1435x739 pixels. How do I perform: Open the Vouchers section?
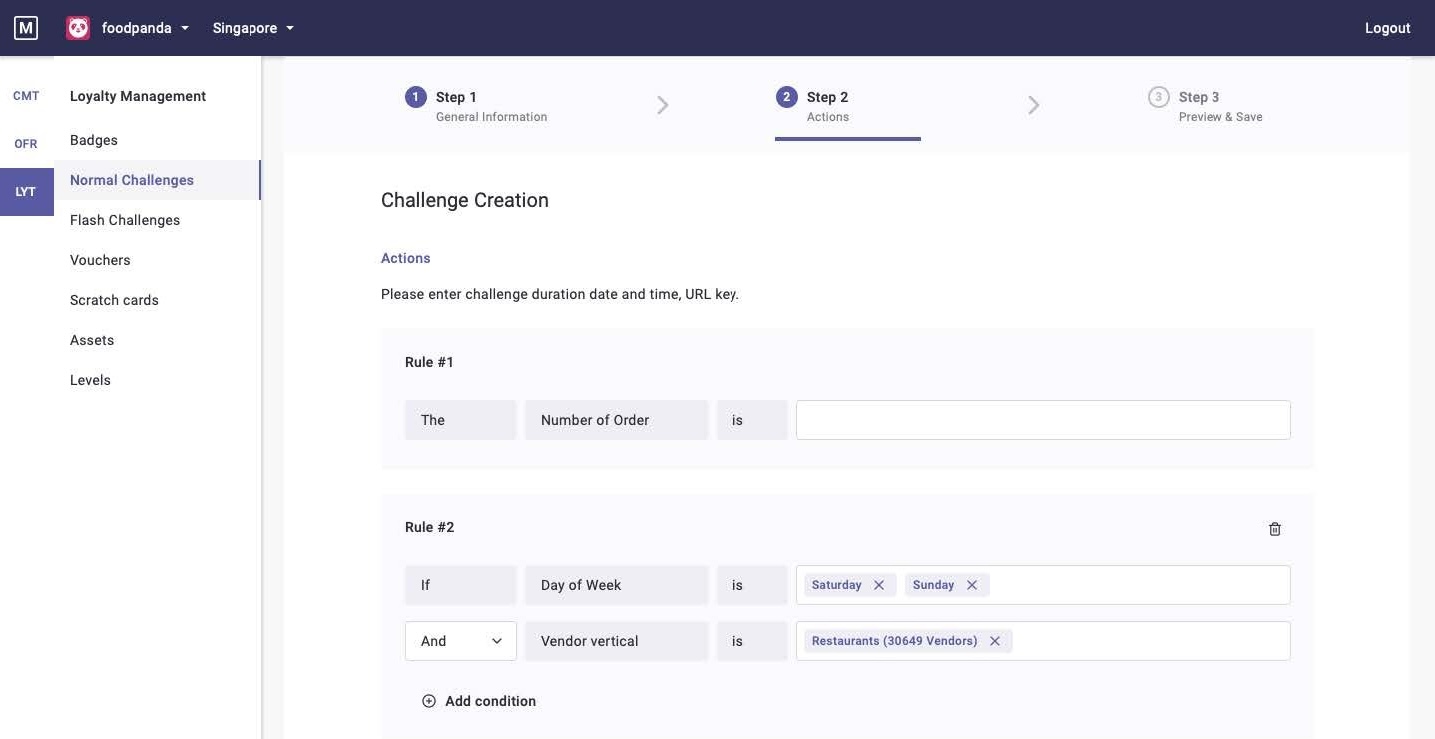(100, 260)
